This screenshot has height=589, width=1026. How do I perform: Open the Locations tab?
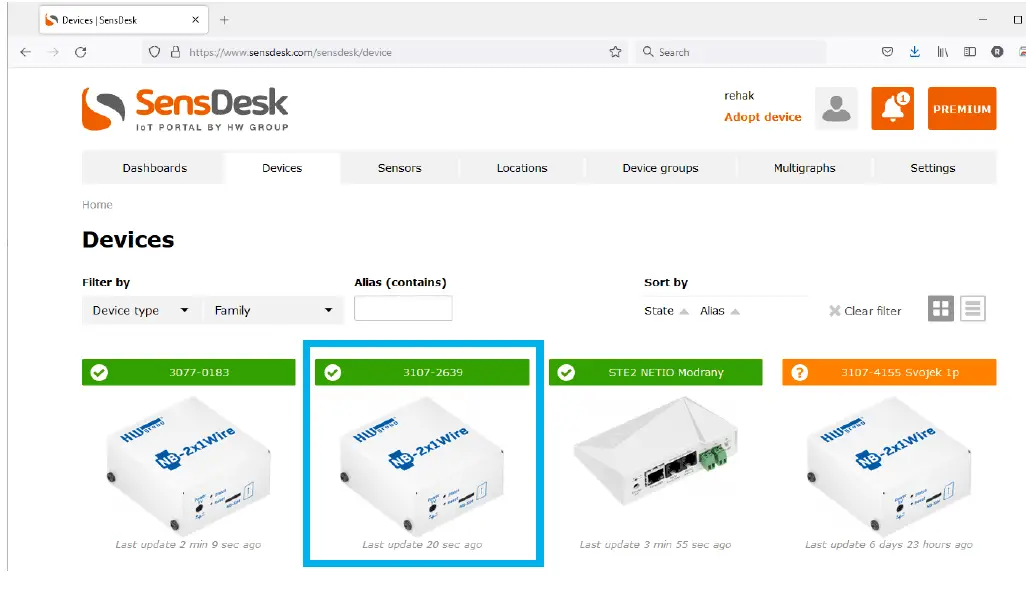[x=522, y=168]
